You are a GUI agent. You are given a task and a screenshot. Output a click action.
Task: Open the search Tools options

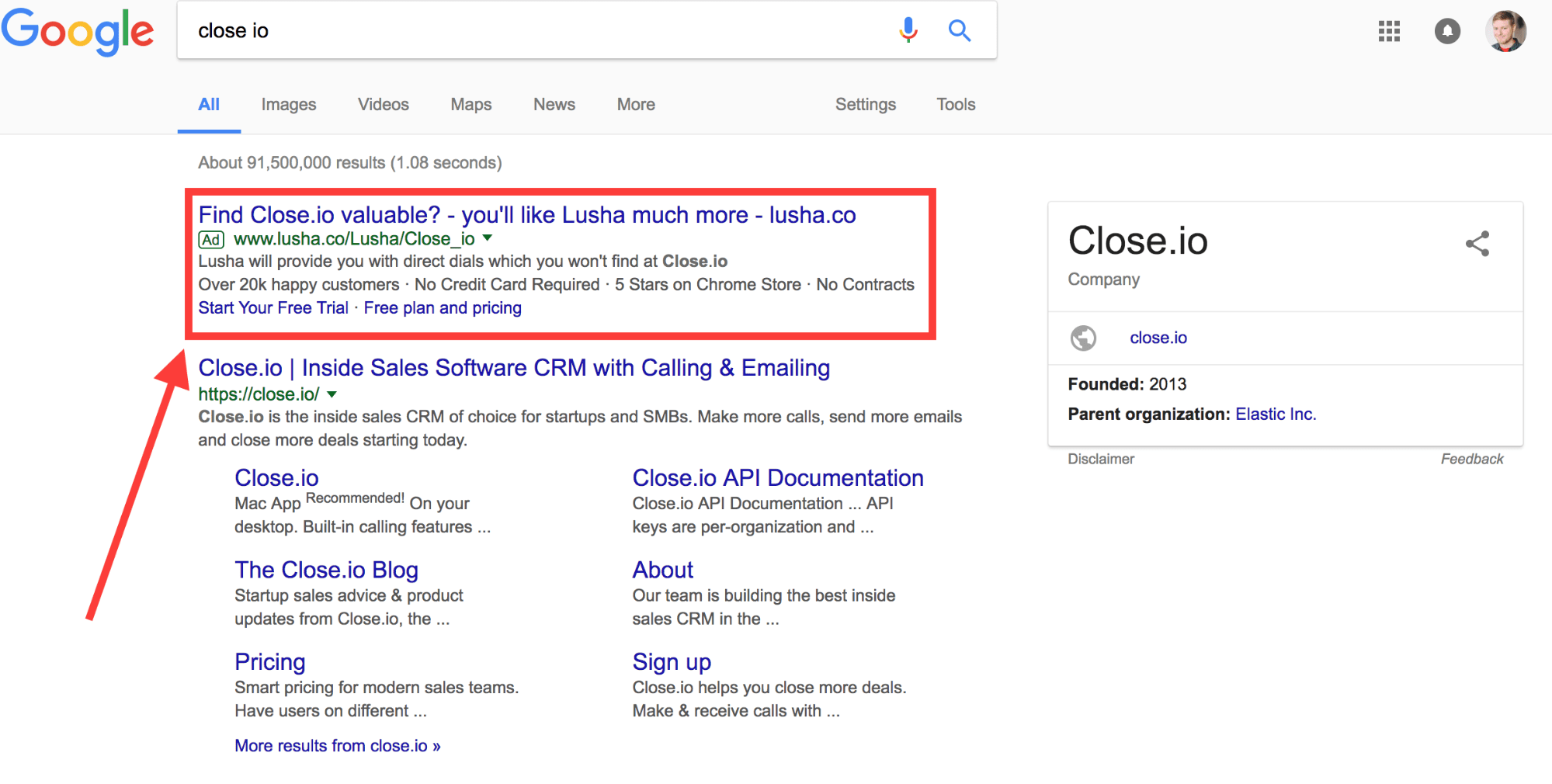pos(956,104)
